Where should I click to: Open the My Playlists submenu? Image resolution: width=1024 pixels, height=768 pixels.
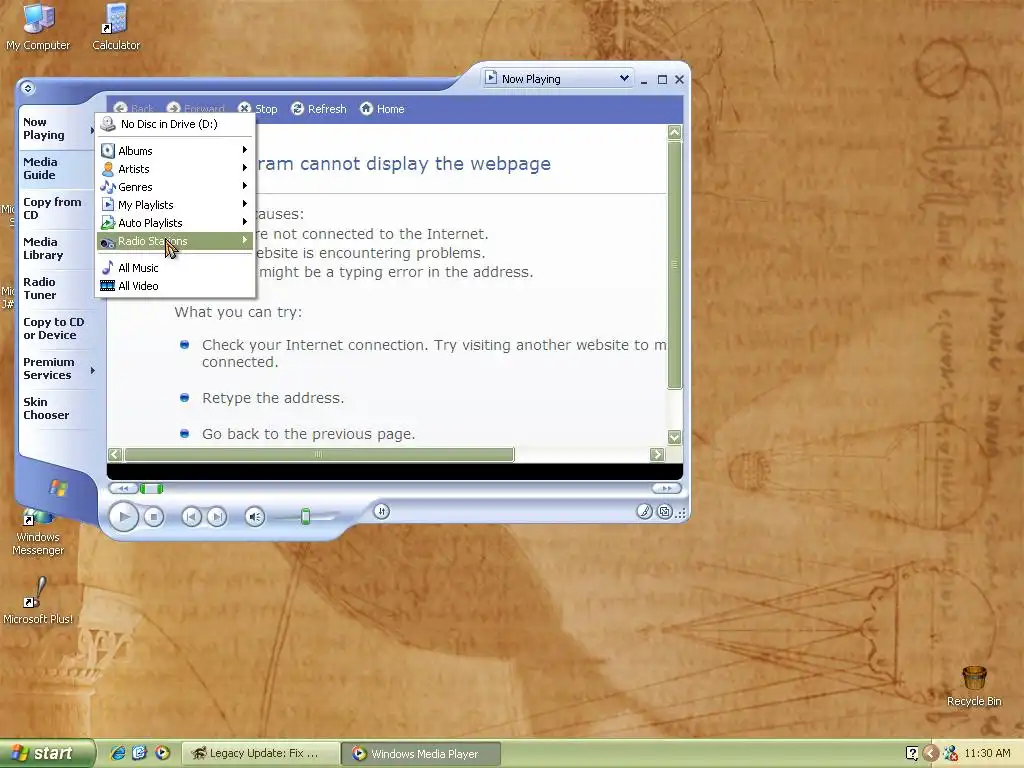point(175,205)
